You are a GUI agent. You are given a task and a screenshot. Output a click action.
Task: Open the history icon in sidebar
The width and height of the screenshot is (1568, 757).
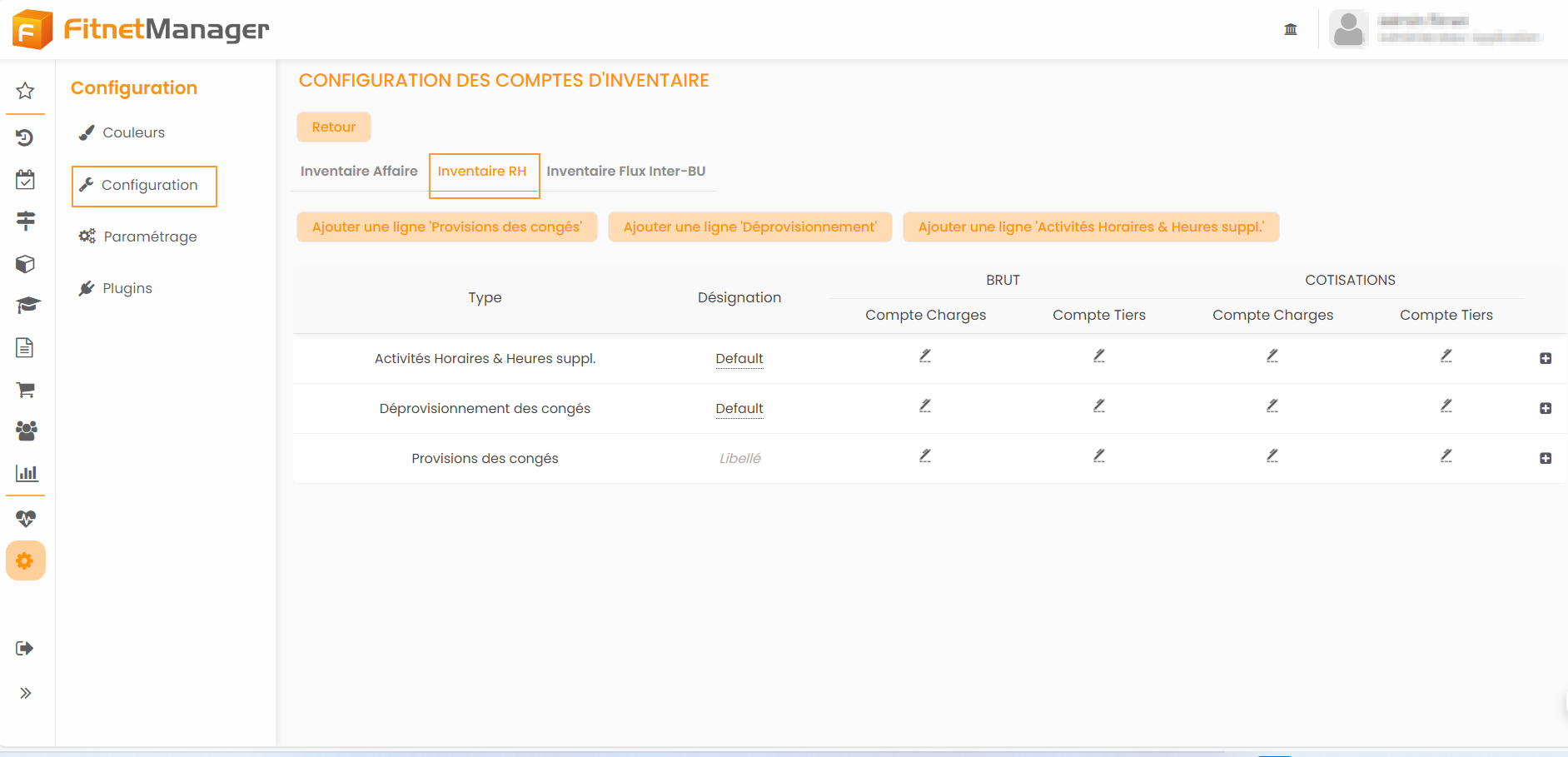click(x=26, y=137)
